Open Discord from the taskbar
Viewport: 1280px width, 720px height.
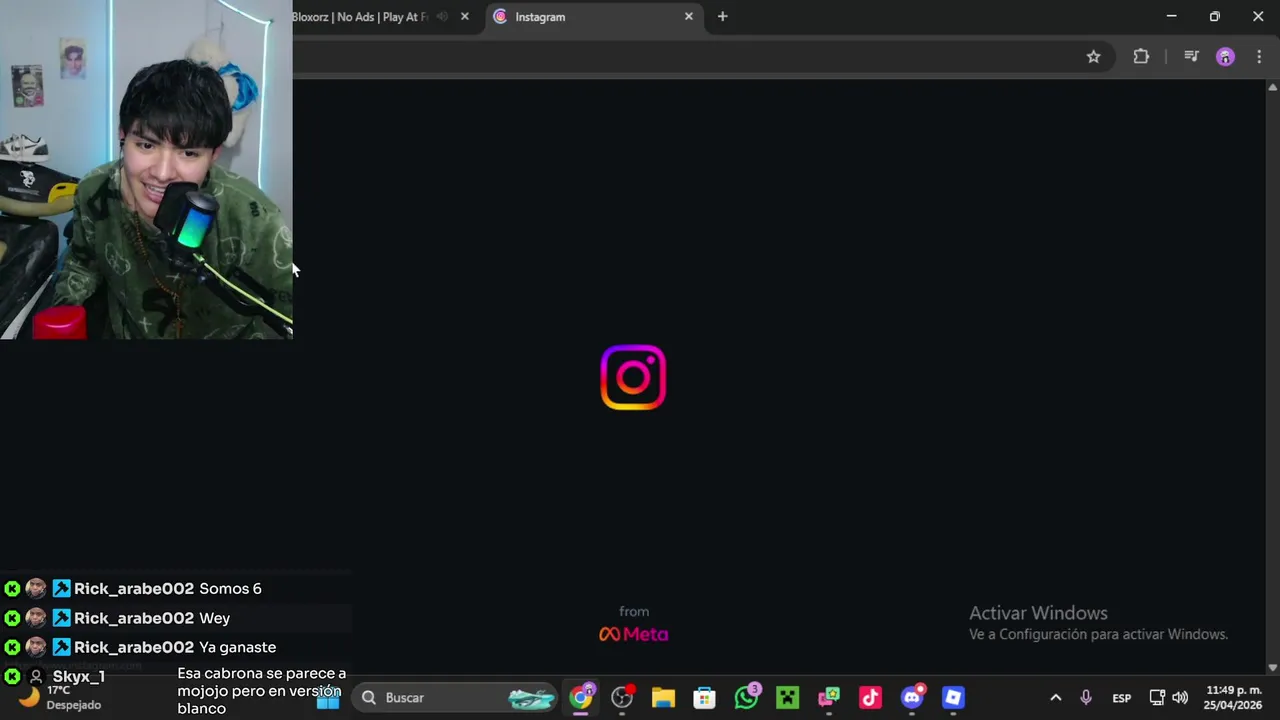click(912, 697)
